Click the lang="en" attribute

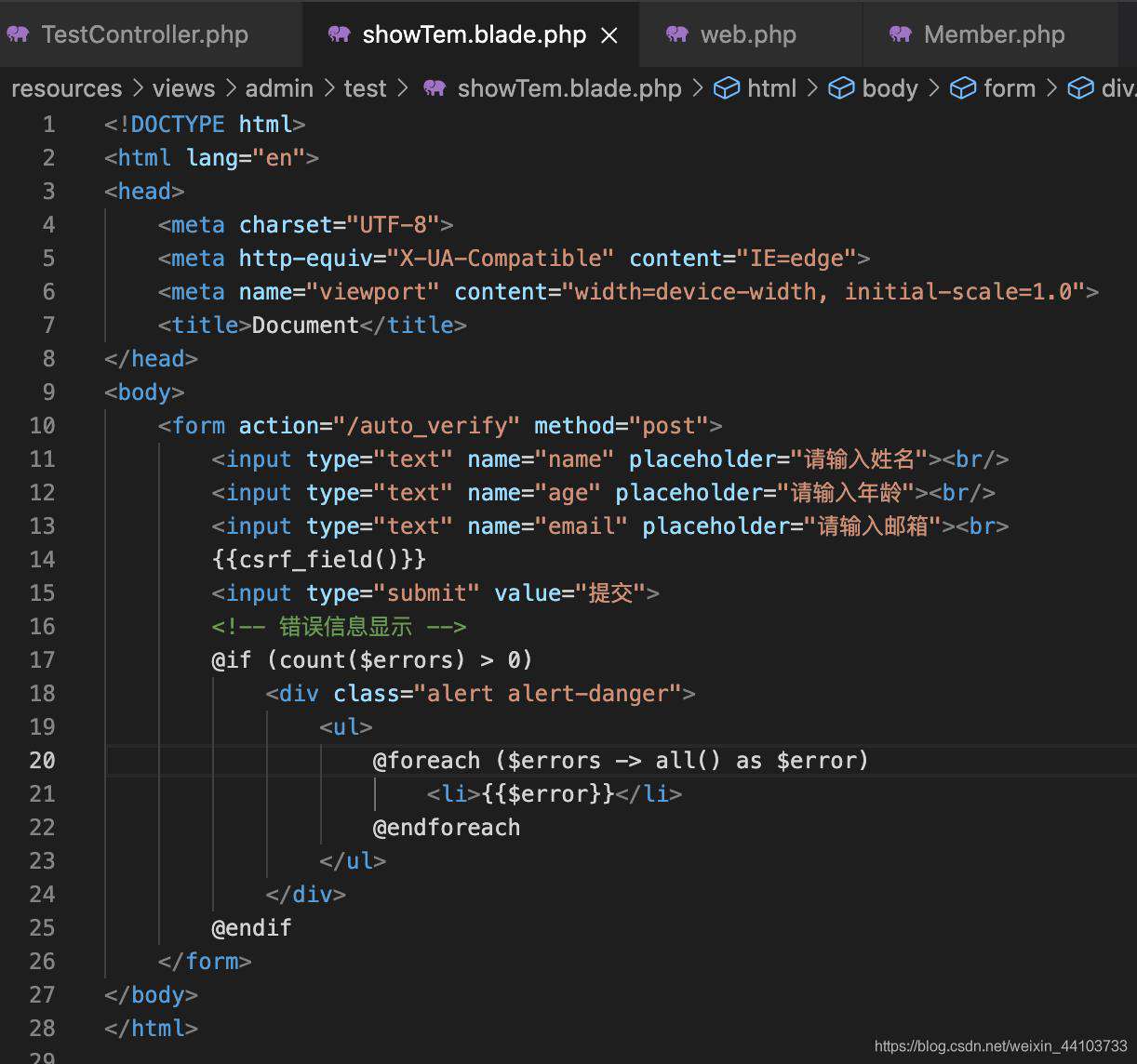tap(246, 158)
